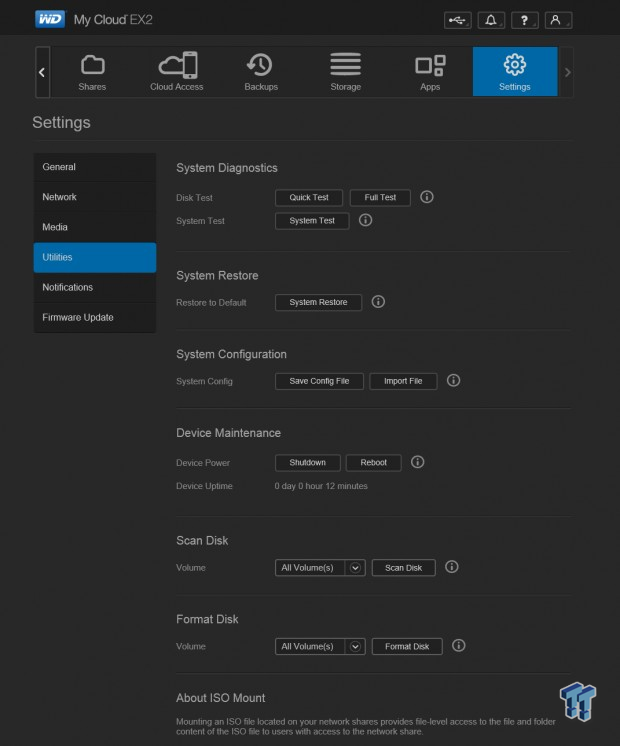The height and width of the screenshot is (746, 620).
Task: Show info for Disk Test
Action: (x=427, y=197)
